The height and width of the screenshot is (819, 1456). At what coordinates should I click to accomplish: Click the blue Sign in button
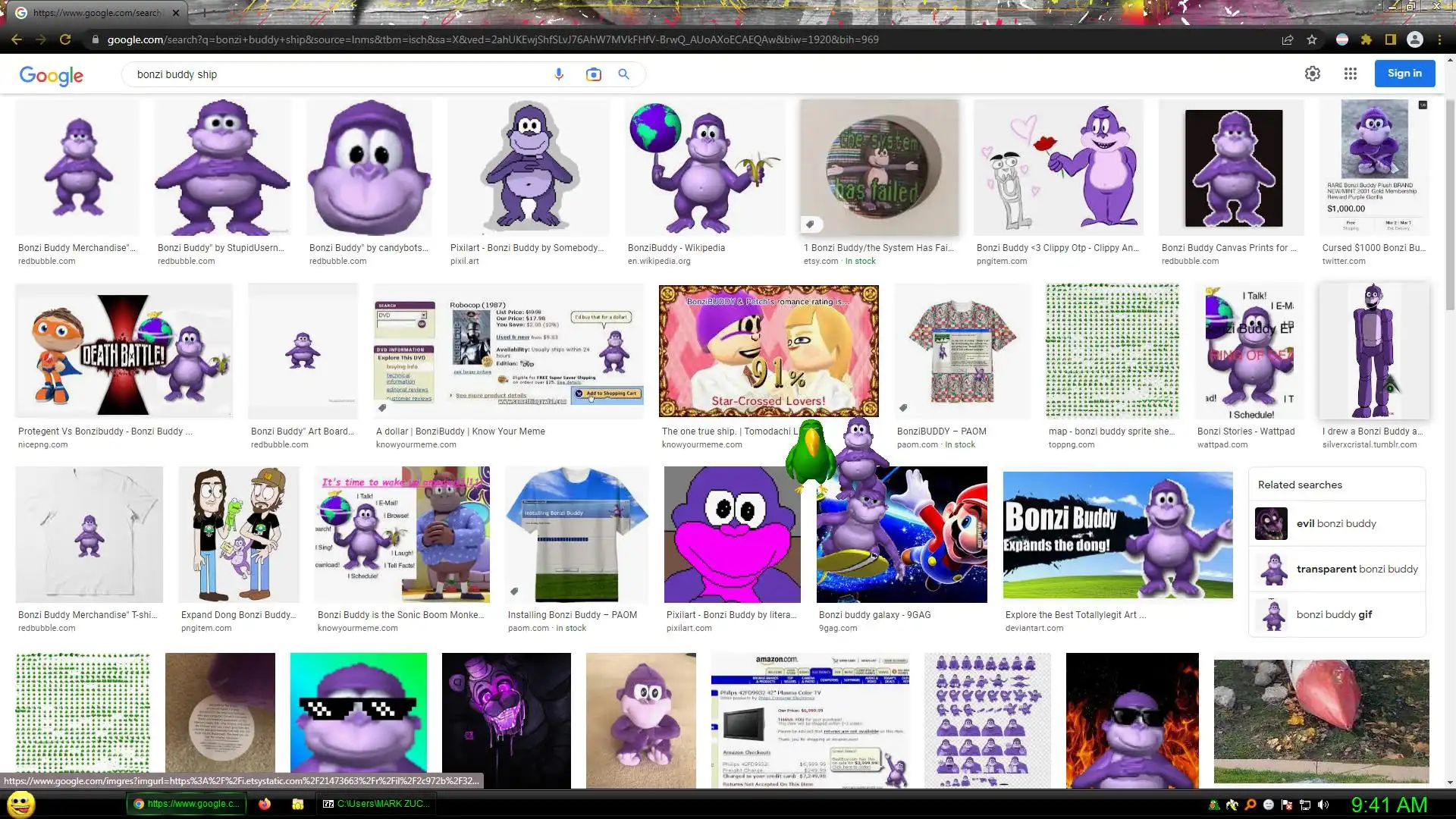click(1404, 74)
